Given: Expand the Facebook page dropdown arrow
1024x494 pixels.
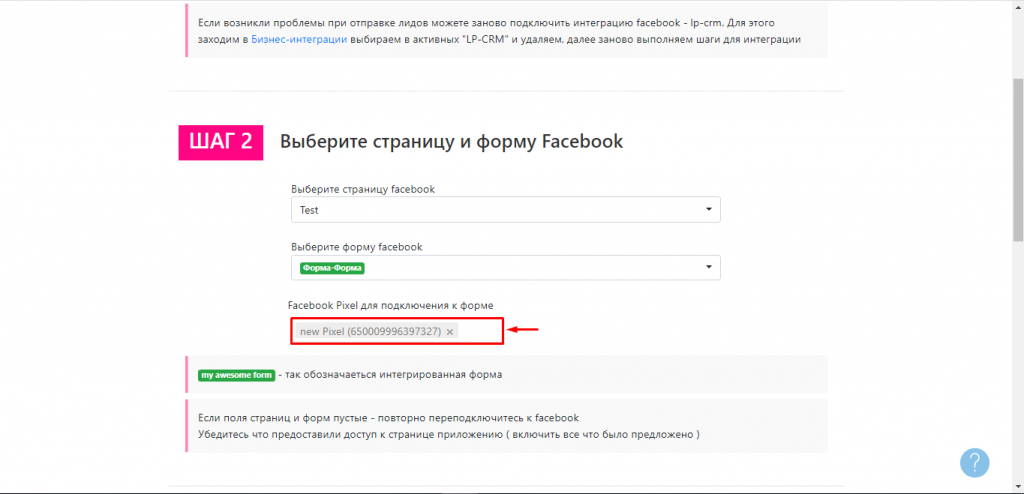Looking at the screenshot, I should tap(708, 210).
